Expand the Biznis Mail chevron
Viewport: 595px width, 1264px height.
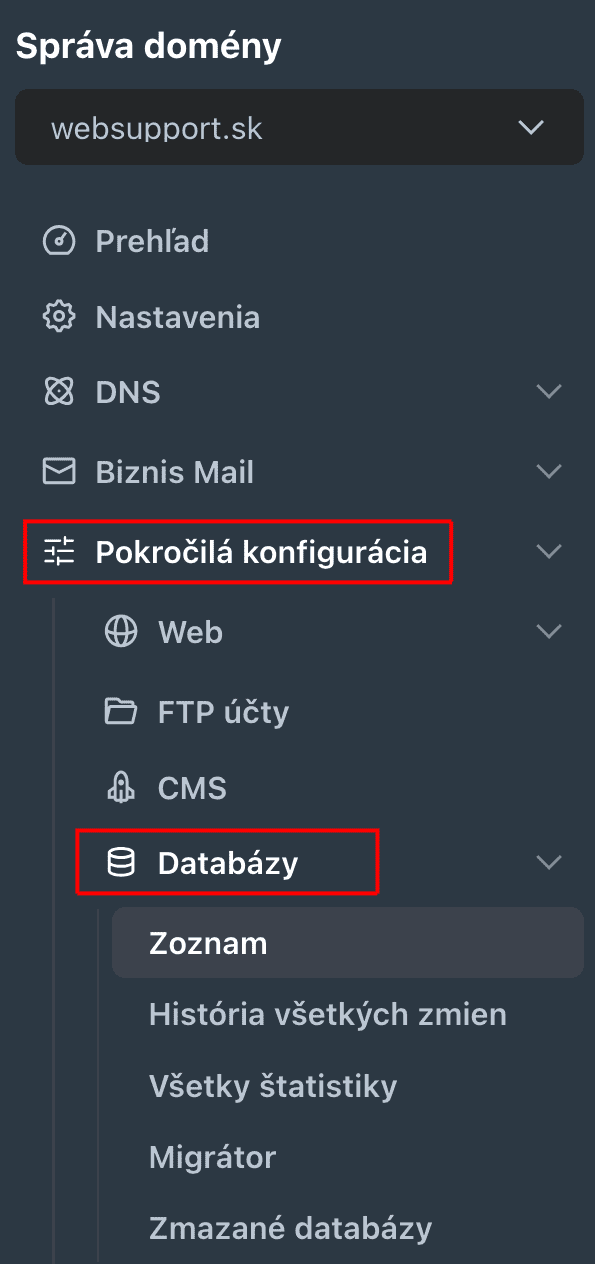pyautogui.click(x=549, y=471)
